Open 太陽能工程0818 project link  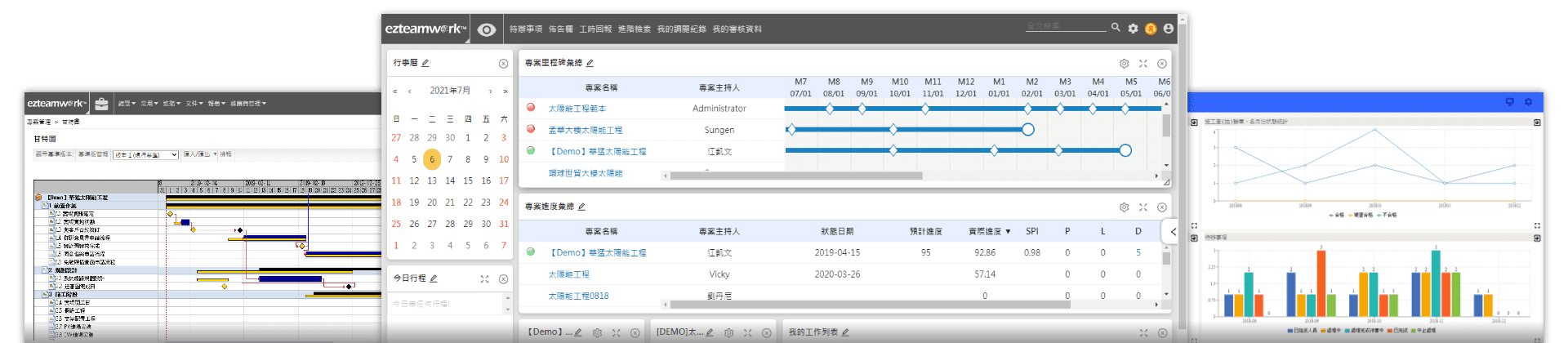click(x=578, y=296)
